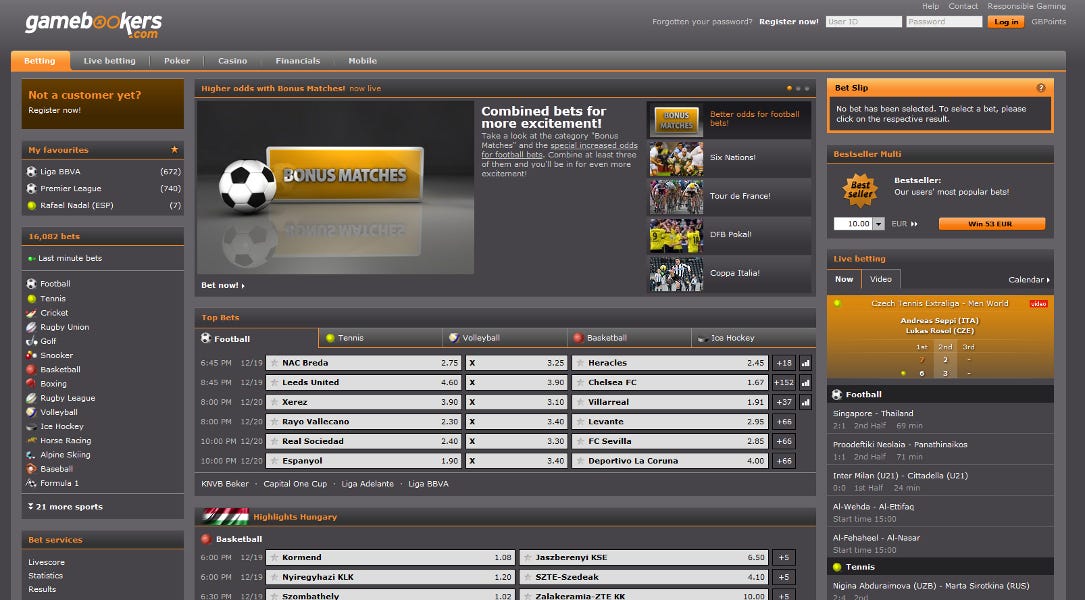Favourite star toggle for Real Sociedad
Viewport: 1085px width, 600px height.
point(275,441)
